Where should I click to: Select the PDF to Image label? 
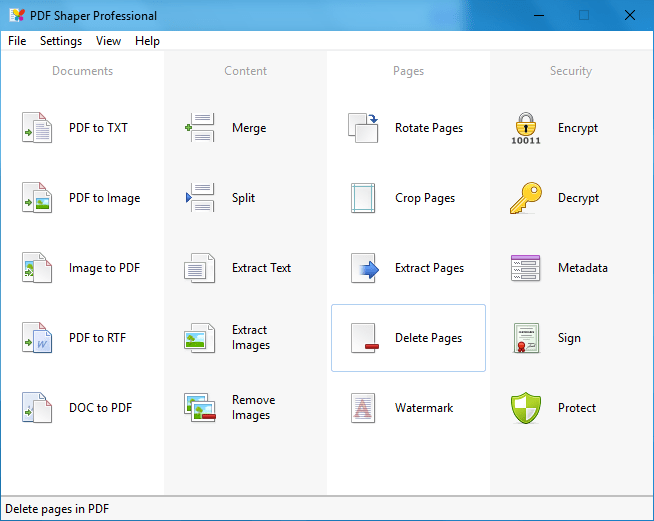[x=105, y=198]
